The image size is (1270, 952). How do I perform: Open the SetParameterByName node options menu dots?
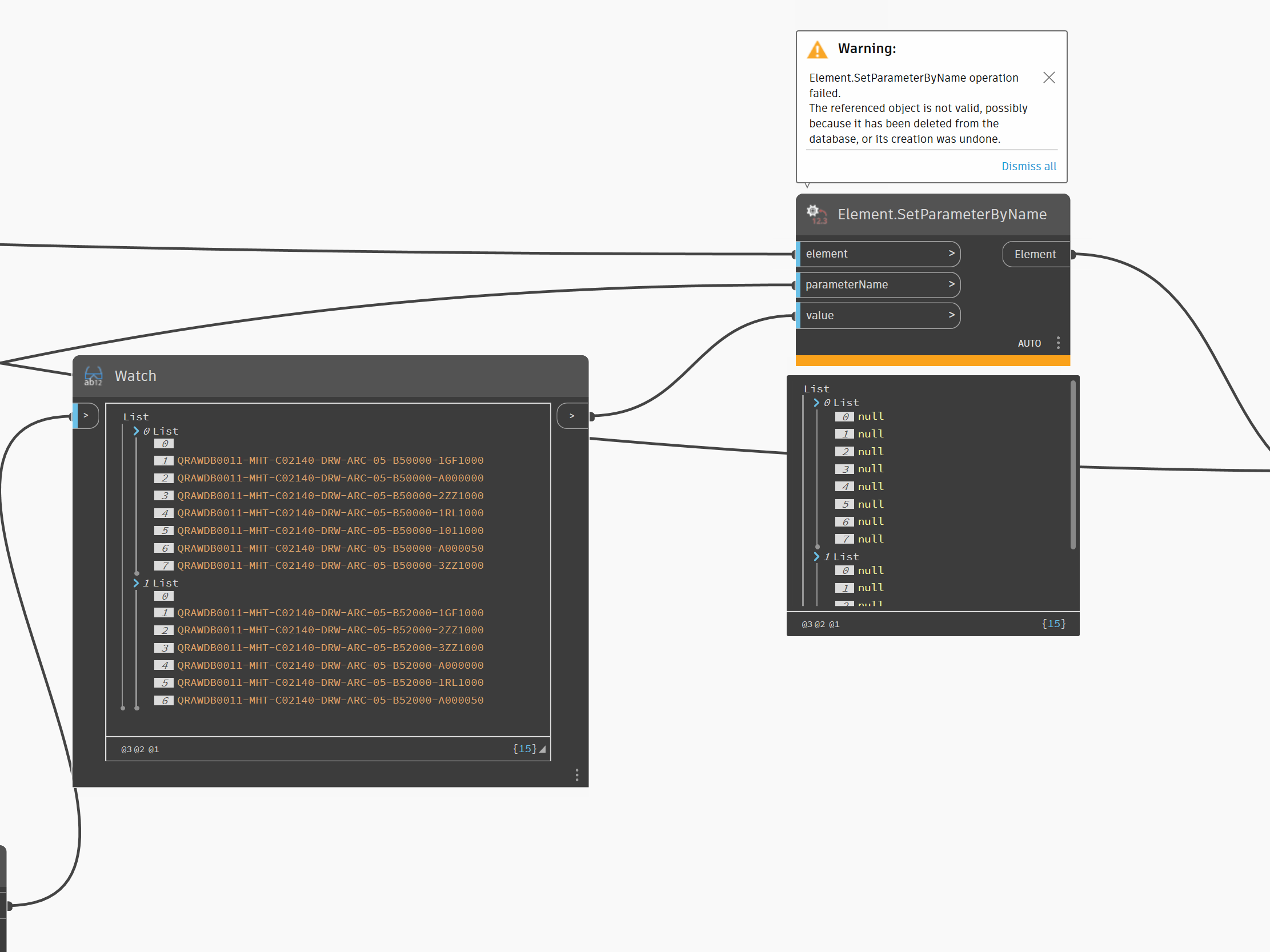1057,343
